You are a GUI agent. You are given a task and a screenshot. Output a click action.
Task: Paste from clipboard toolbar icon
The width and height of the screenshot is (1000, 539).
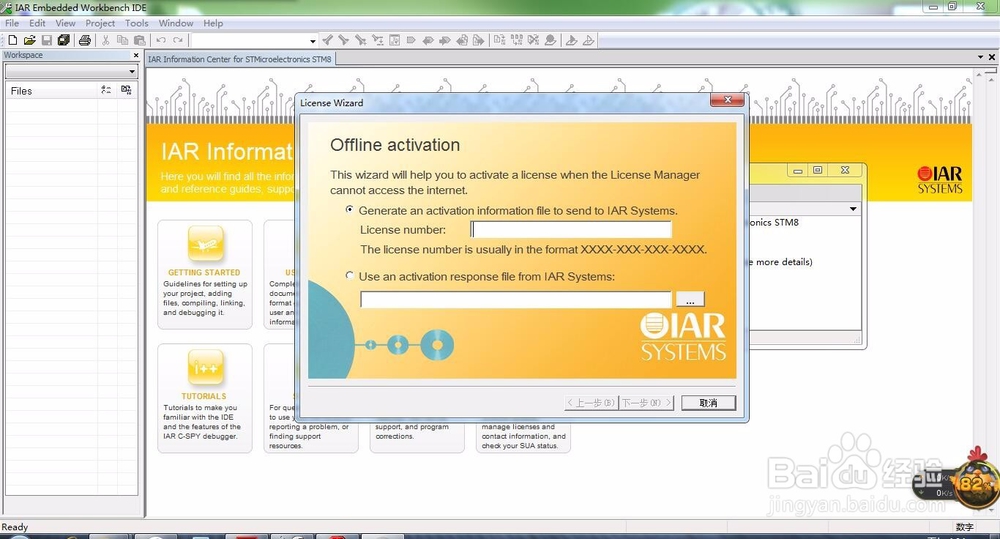(140, 40)
